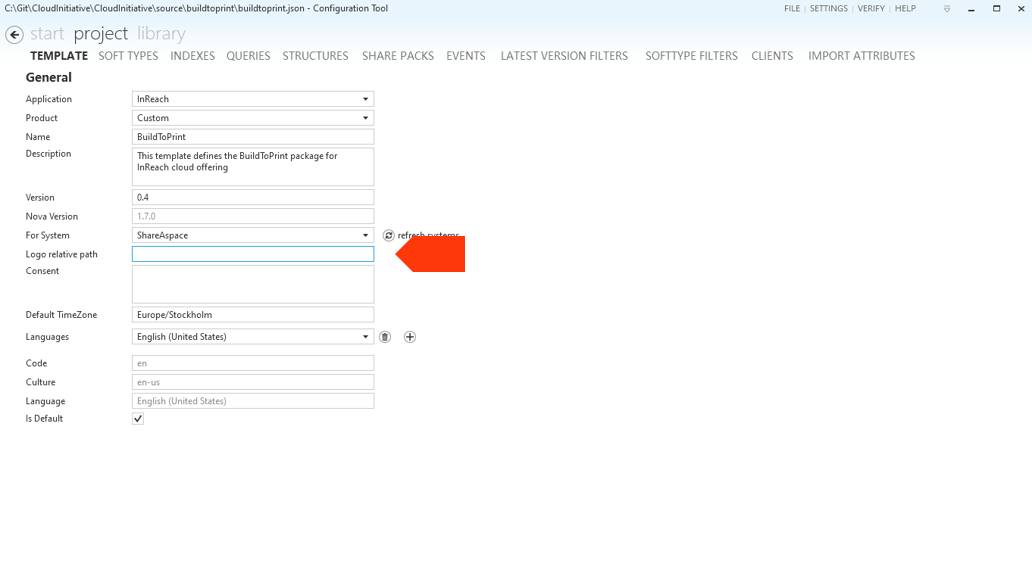Select the project section heading

[101, 34]
